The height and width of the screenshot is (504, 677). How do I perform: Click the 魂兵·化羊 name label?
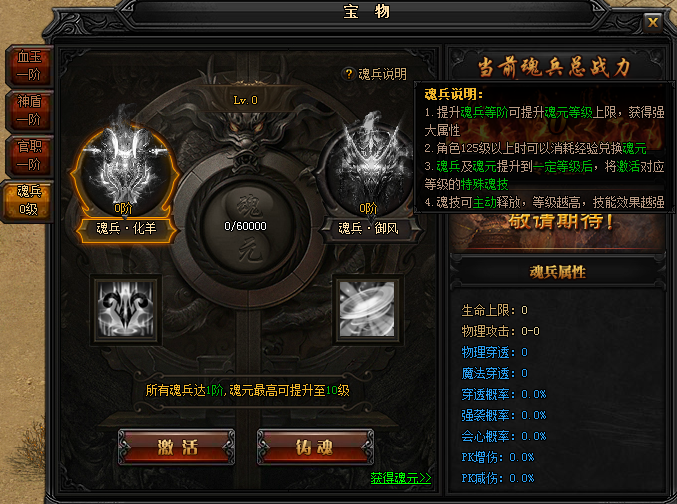click(x=126, y=228)
